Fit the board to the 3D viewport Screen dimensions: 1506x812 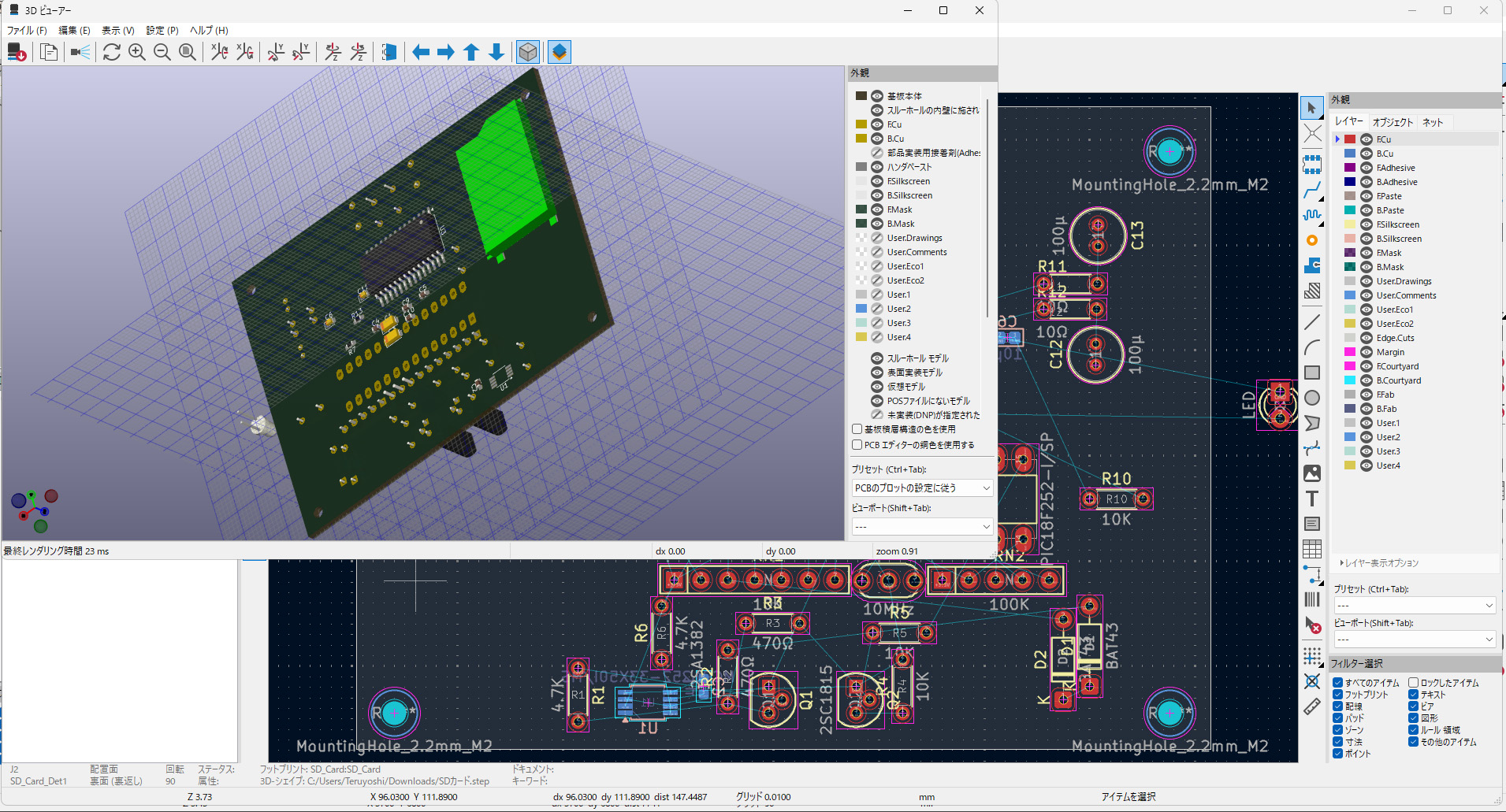pyautogui.click(x=188, y=52)
